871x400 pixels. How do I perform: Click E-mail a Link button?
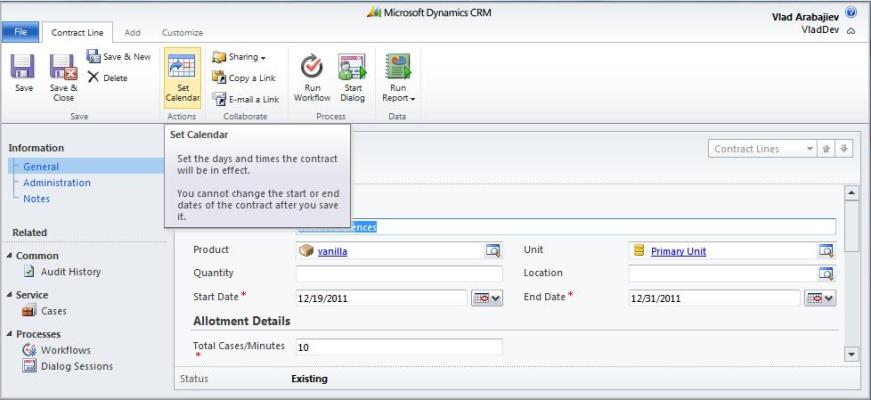(246, 99)
